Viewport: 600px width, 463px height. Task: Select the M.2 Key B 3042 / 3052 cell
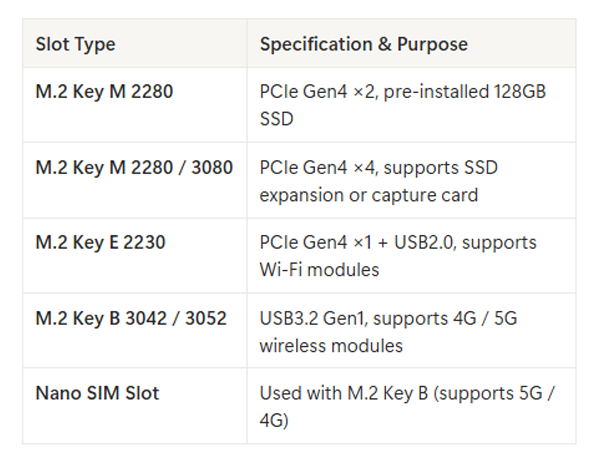tap(131, 318)
